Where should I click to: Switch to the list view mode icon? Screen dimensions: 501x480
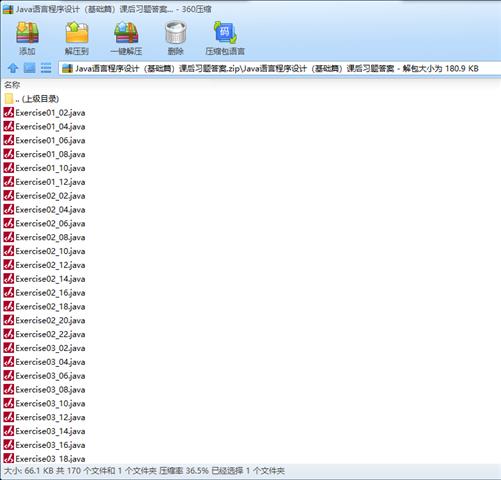point(46,68)
